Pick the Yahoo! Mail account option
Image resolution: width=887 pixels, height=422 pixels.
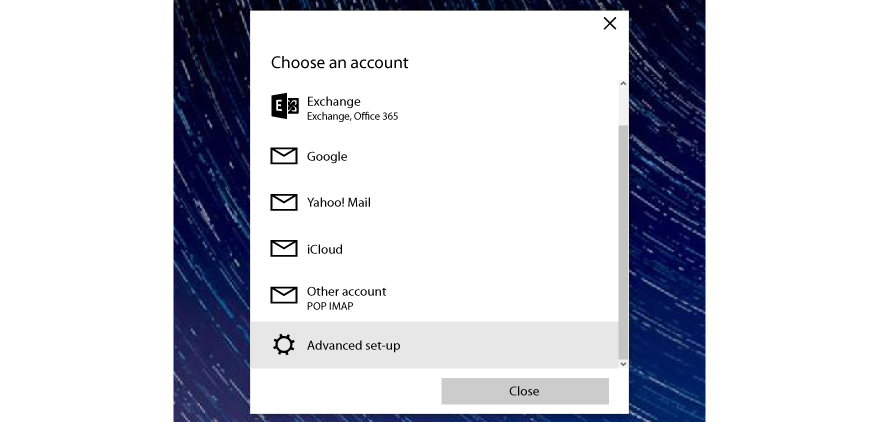(434, 203)
